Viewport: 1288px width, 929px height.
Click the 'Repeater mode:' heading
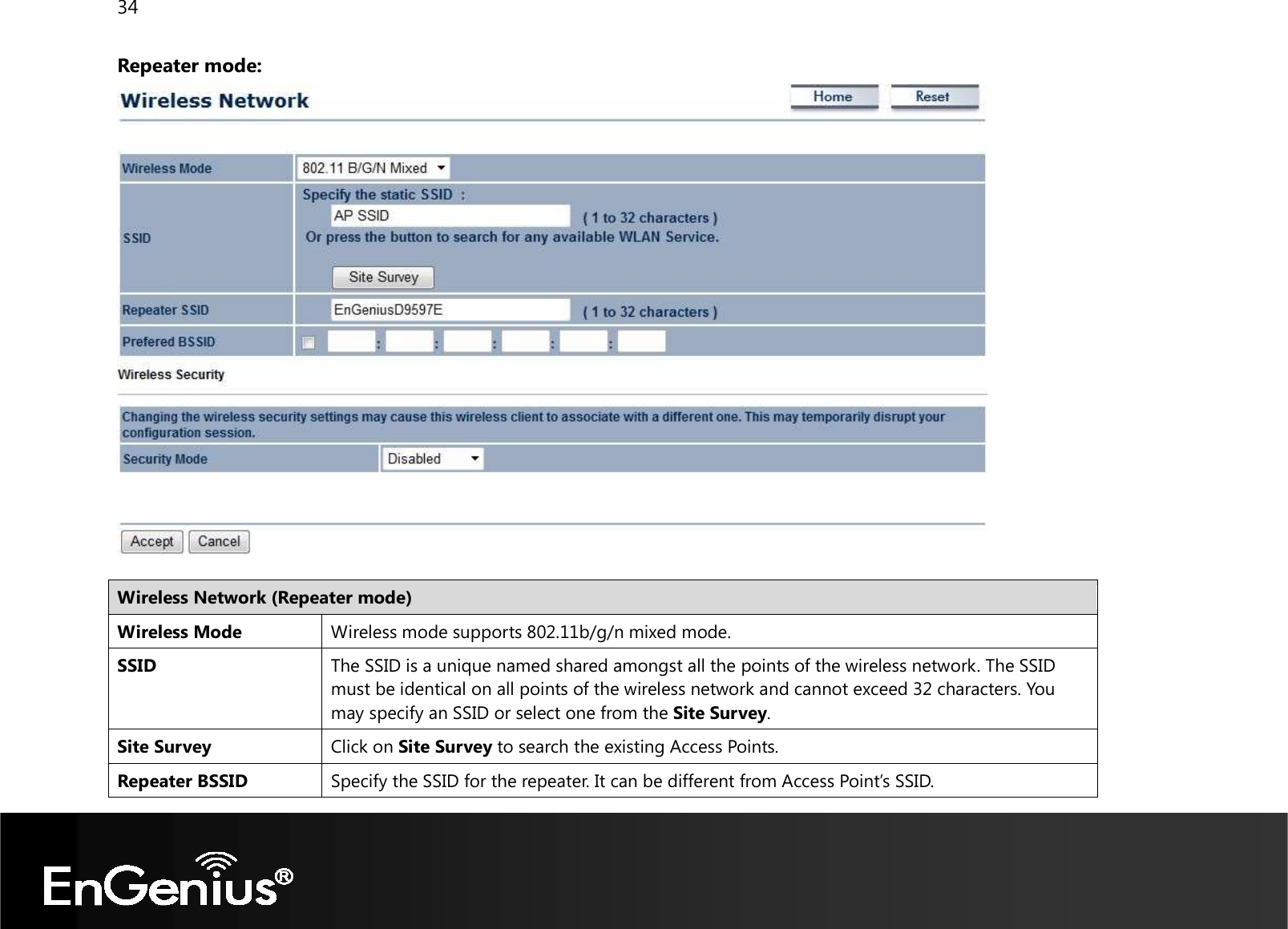coord(189,66)
